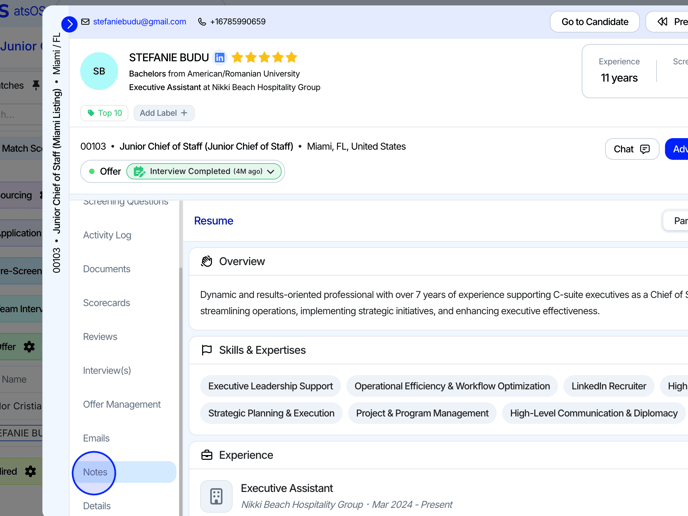Click the Nikki Beach company building icon
This screenshot has height=516, width=688.
click(216, 496)
